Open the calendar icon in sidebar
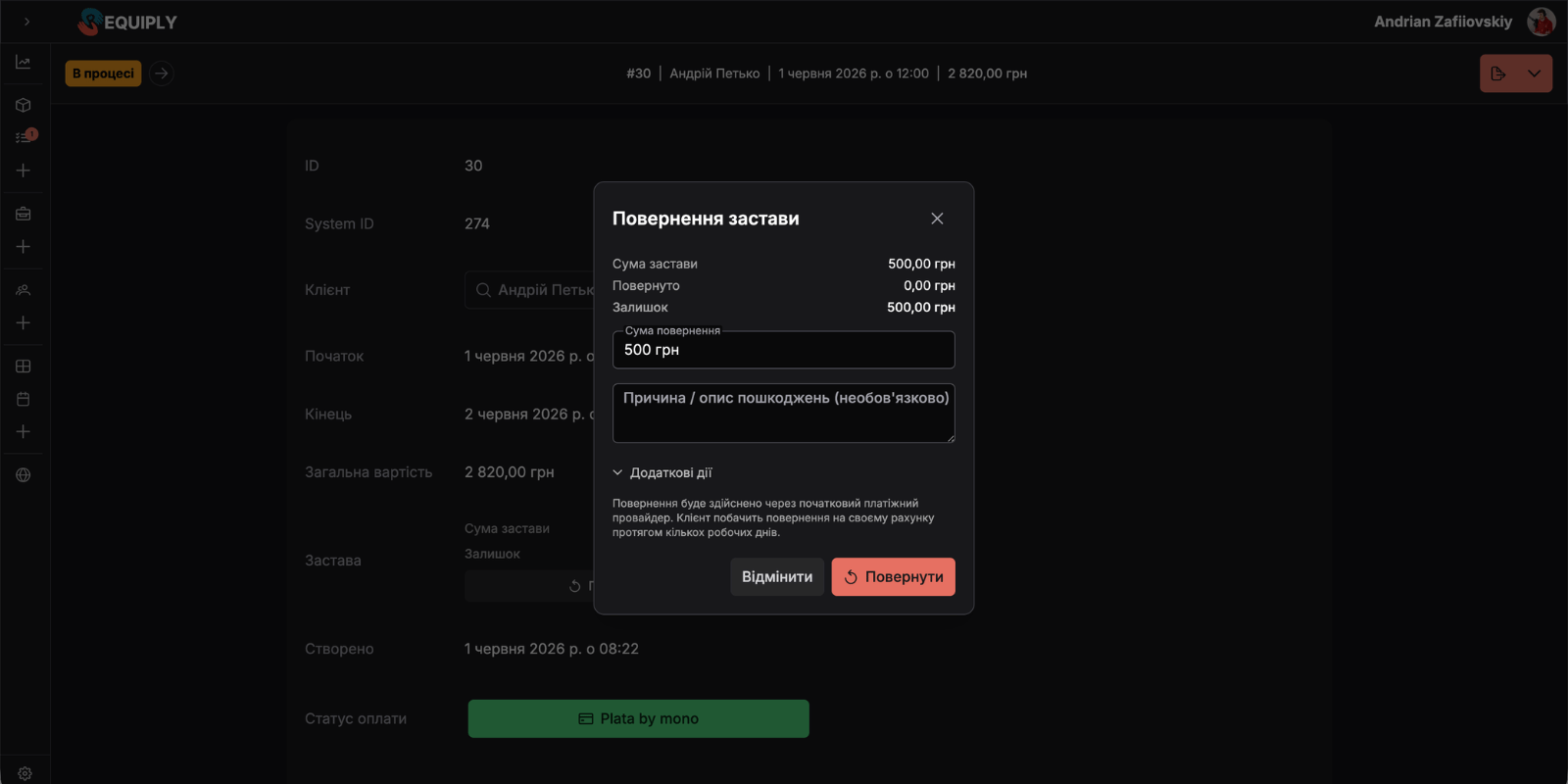The image size is (1568, 784). click(24, 399)
